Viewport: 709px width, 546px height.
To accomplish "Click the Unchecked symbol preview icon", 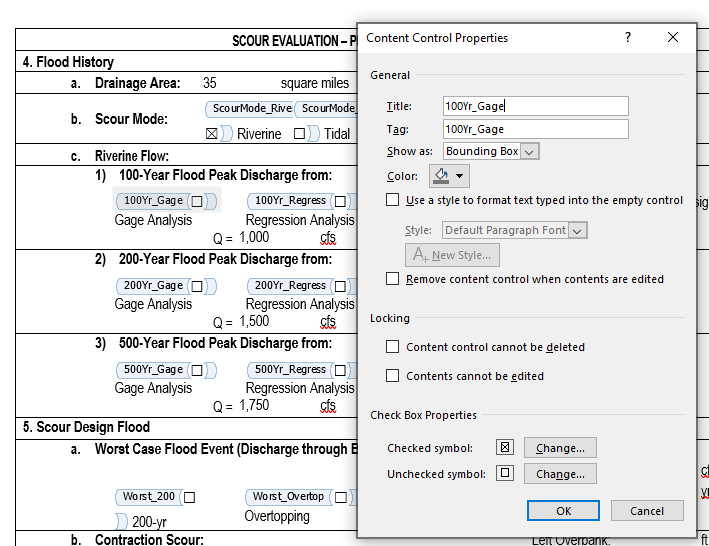I will pyautogui.click(x=505, y=473).
